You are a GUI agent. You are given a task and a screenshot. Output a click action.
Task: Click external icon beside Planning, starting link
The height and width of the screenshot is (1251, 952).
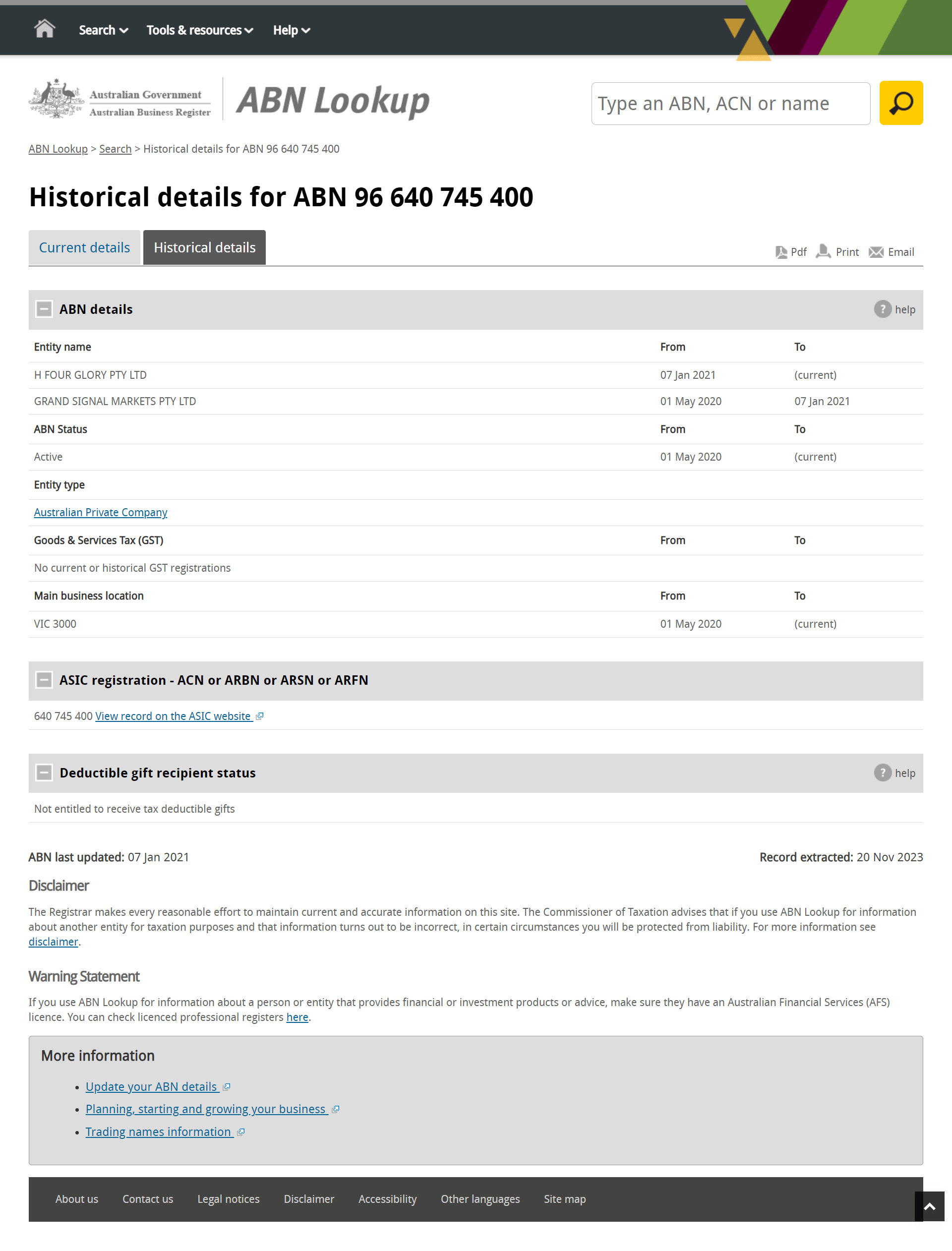click(335, 1110)
